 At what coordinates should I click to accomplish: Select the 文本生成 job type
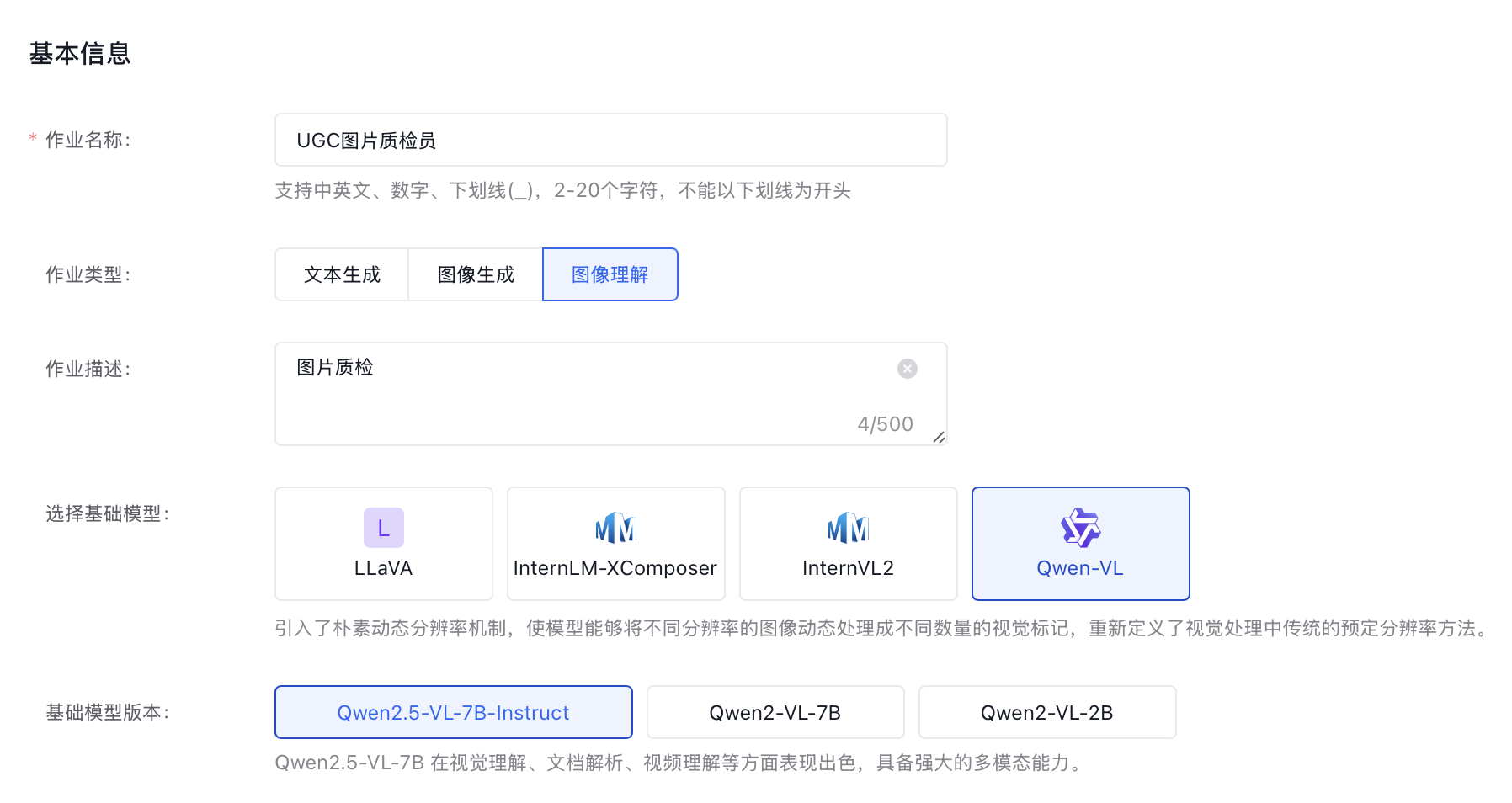coord(342,274)
